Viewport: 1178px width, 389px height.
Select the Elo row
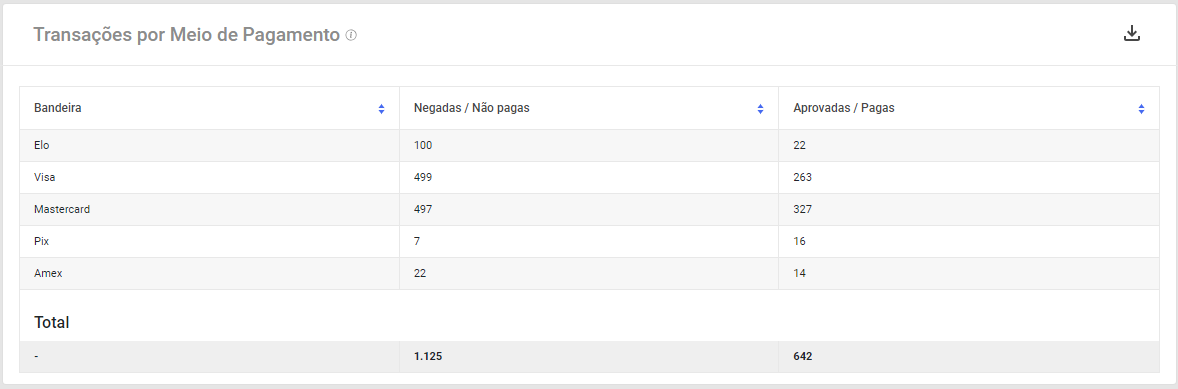[589, 146]
